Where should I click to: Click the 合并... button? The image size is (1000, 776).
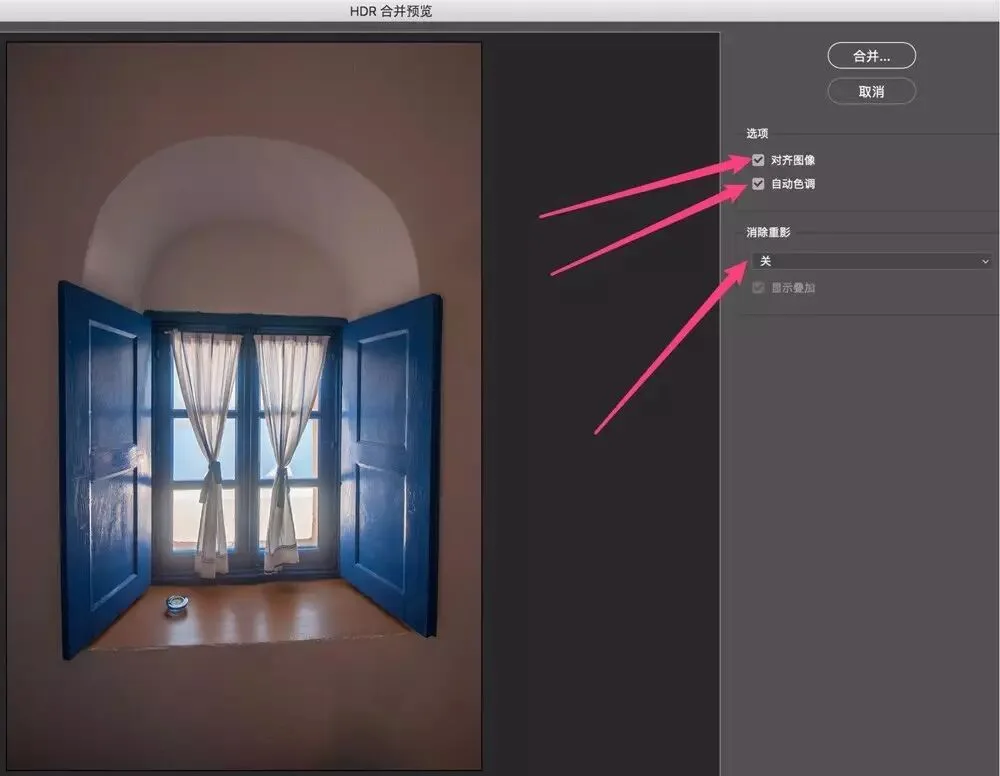coord(871,56)
